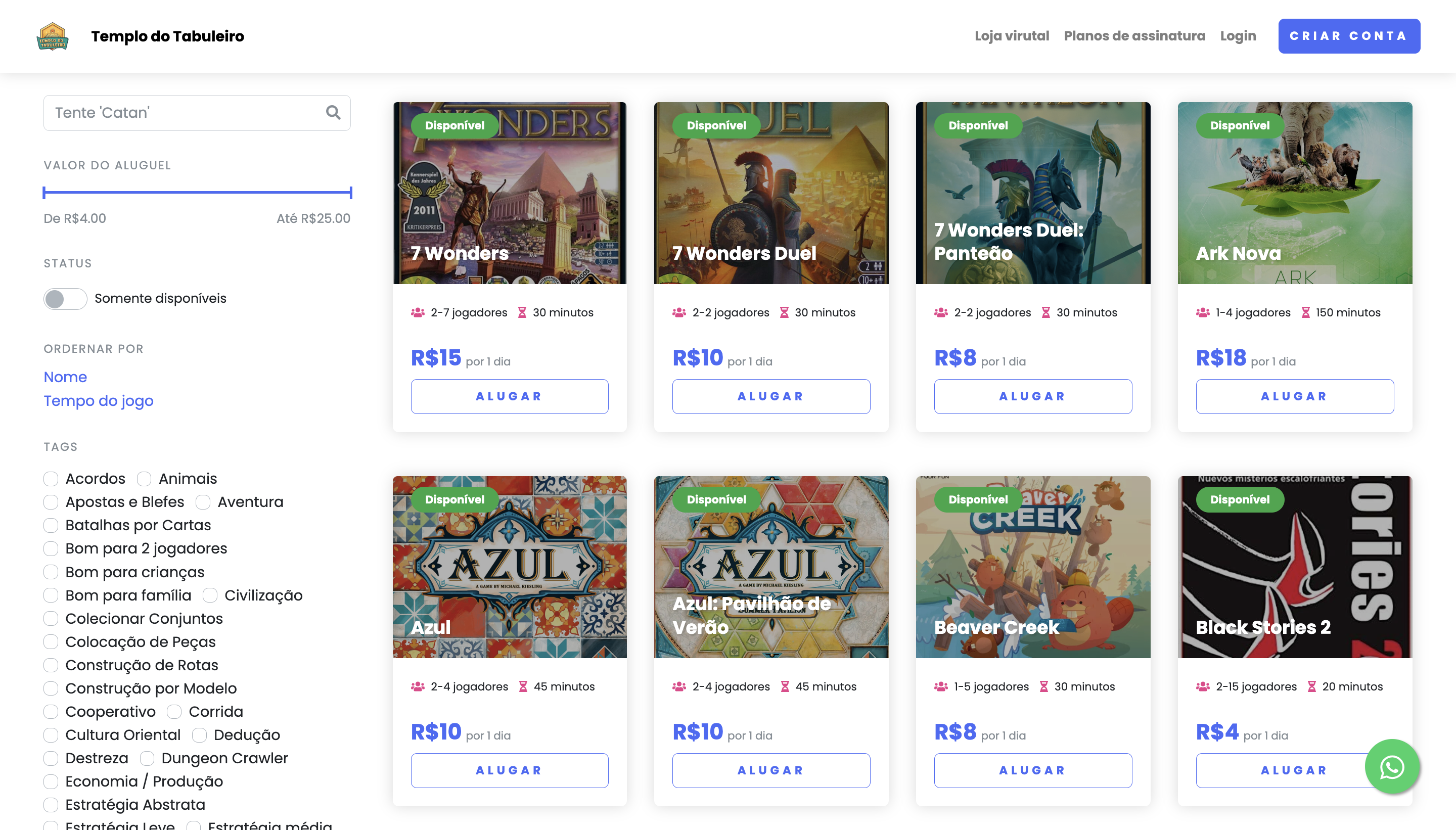Screen dimensions: 1456x830
Task: Check the Cooperativo tag checkbox
Action: (x=51, y=711)
